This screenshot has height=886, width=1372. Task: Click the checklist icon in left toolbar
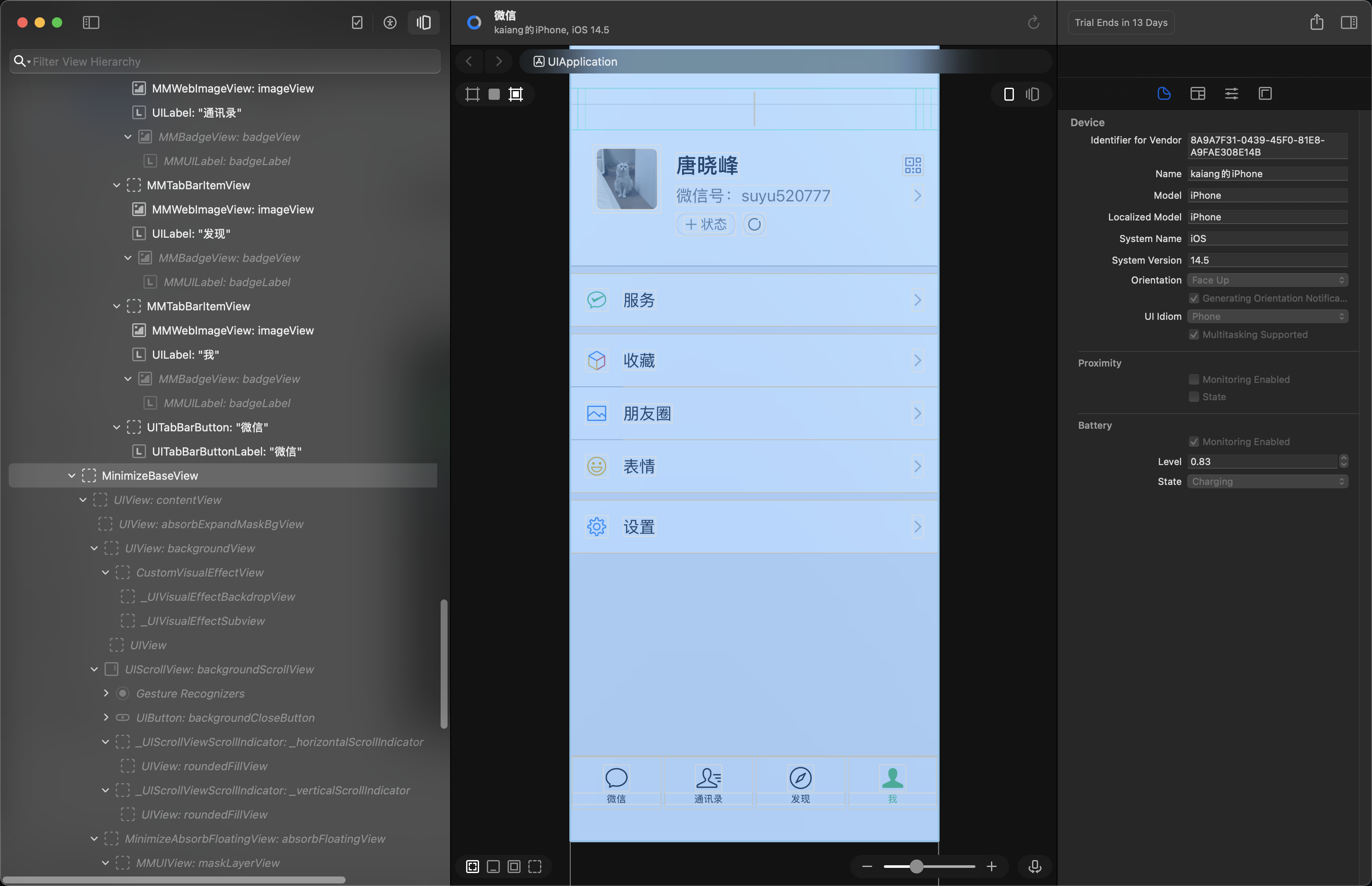click(x=357, y=22)
